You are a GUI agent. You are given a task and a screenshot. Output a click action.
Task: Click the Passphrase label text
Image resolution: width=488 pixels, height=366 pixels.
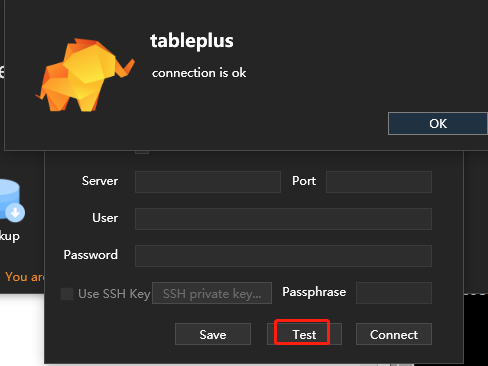click(314, 292)
